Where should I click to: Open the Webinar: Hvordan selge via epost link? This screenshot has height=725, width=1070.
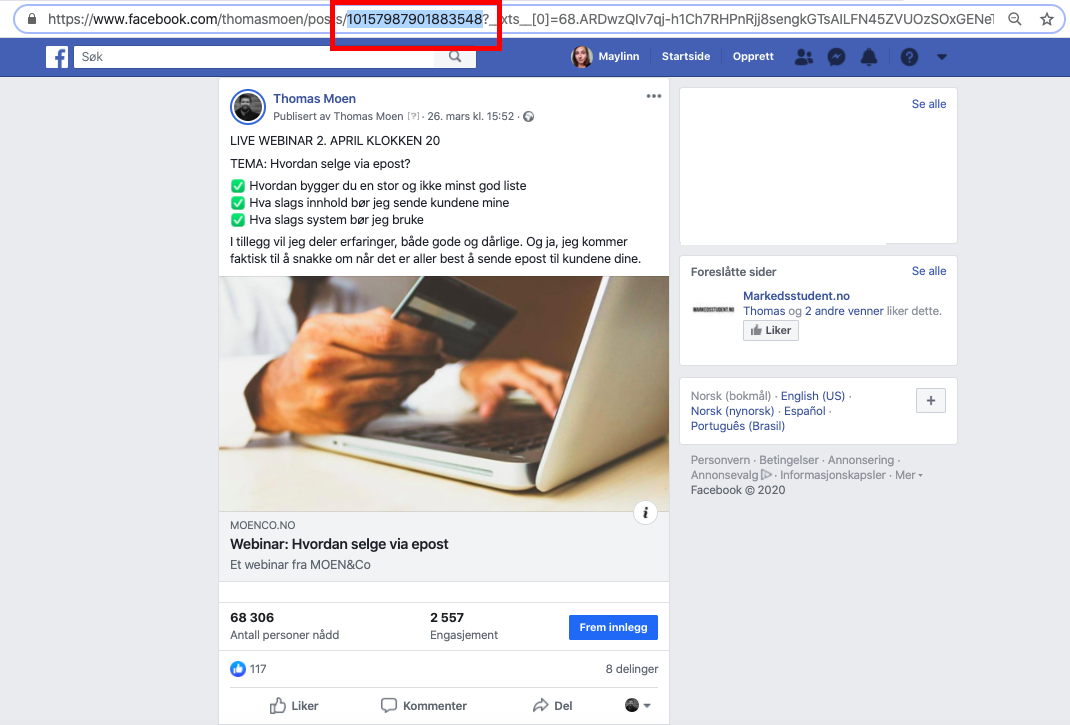(339, 544)
